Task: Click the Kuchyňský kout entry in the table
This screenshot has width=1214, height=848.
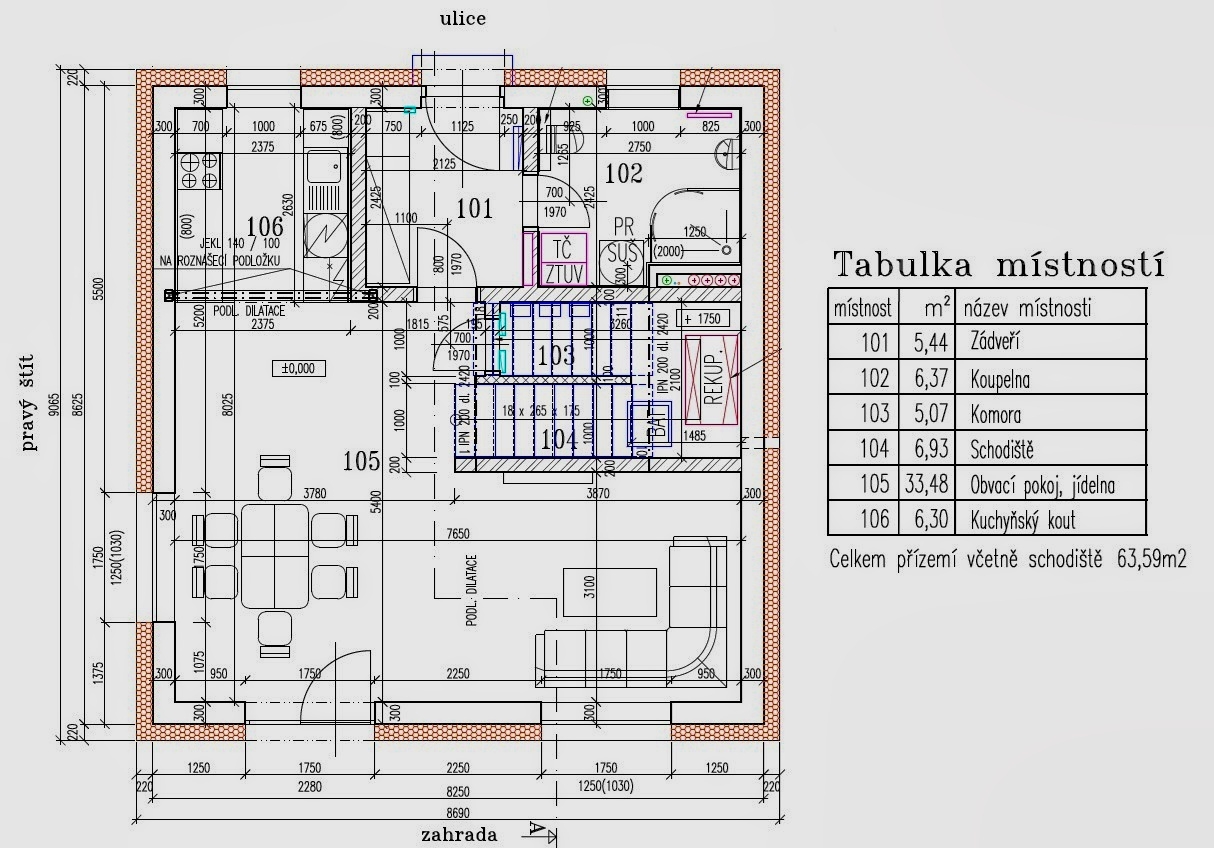Action: (x=986, y=520)
